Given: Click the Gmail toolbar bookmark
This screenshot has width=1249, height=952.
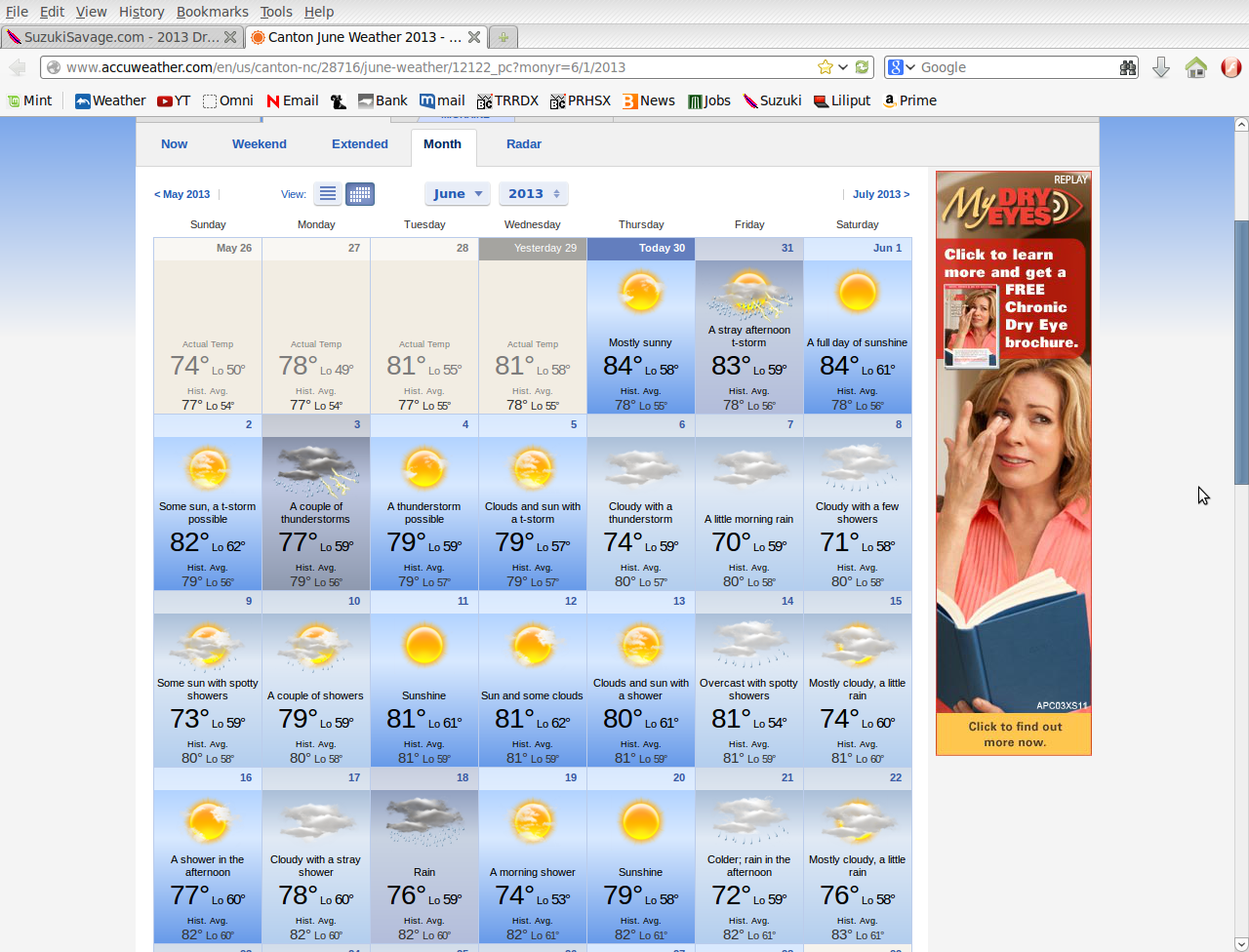Looking at the screenshot, I should [x=441, y=99].
